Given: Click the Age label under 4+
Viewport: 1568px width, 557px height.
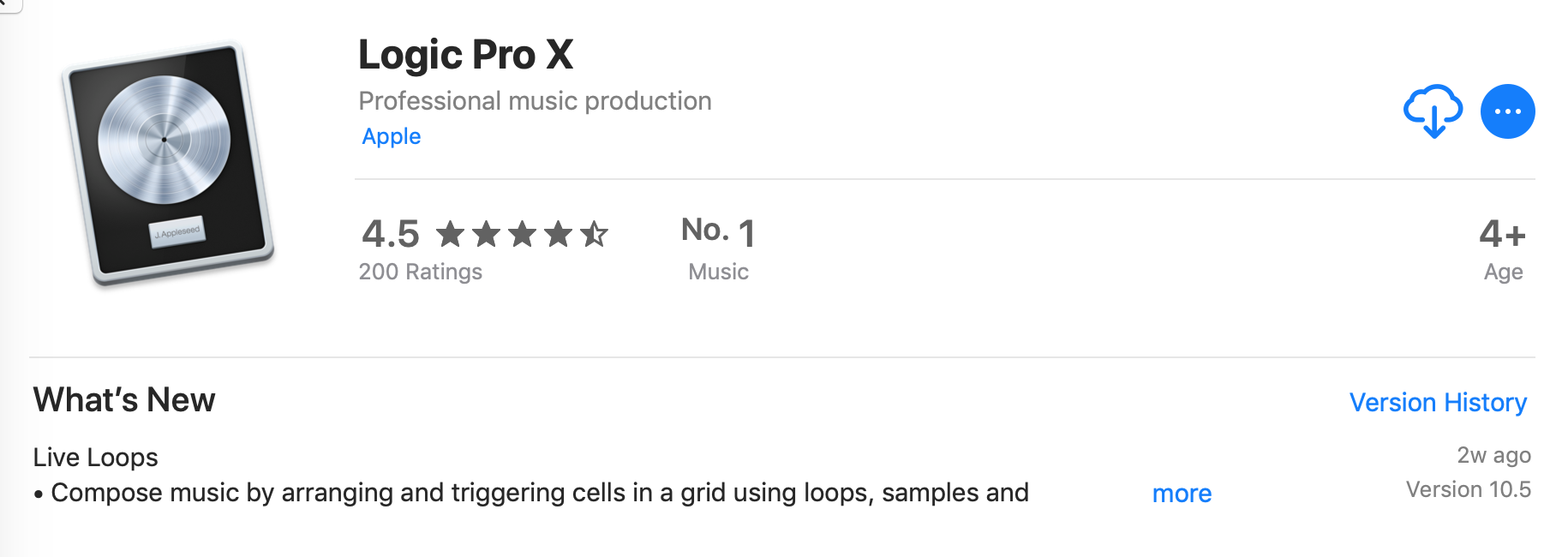Looking at the screenshot, I should click(1503, 272).
